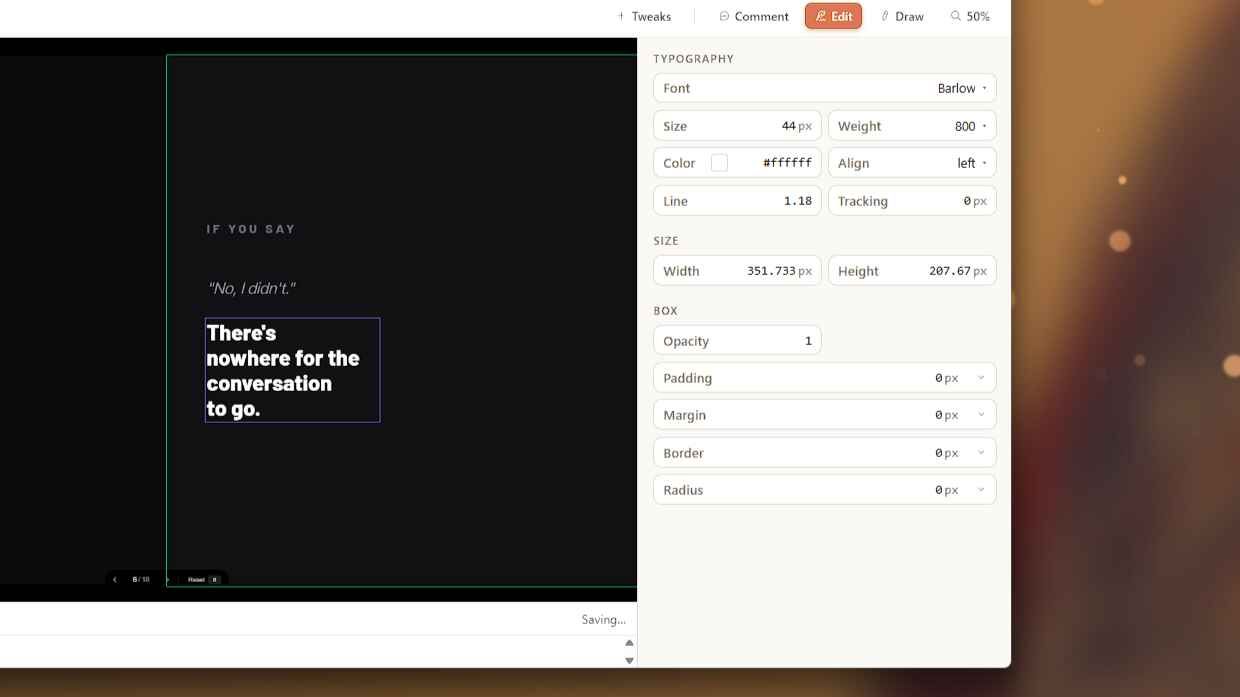Expand the Padding options chevron

[981, 378]
